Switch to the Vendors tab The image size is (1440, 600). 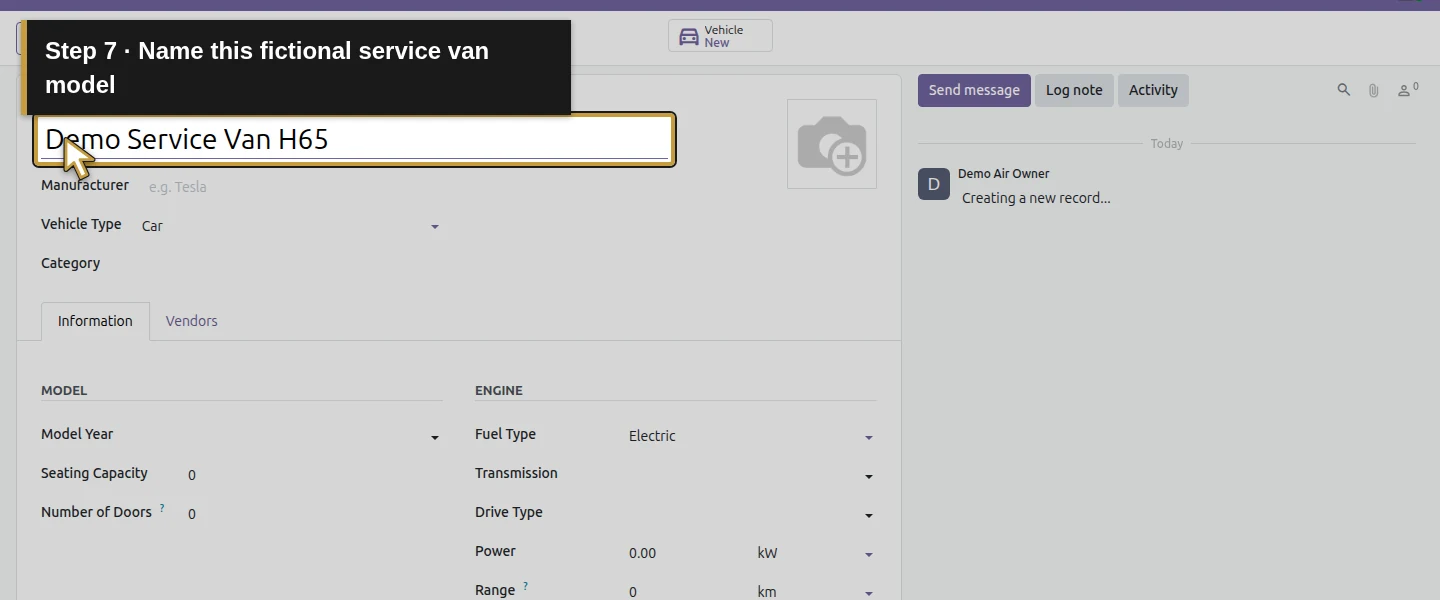click(x=191, y=321)
